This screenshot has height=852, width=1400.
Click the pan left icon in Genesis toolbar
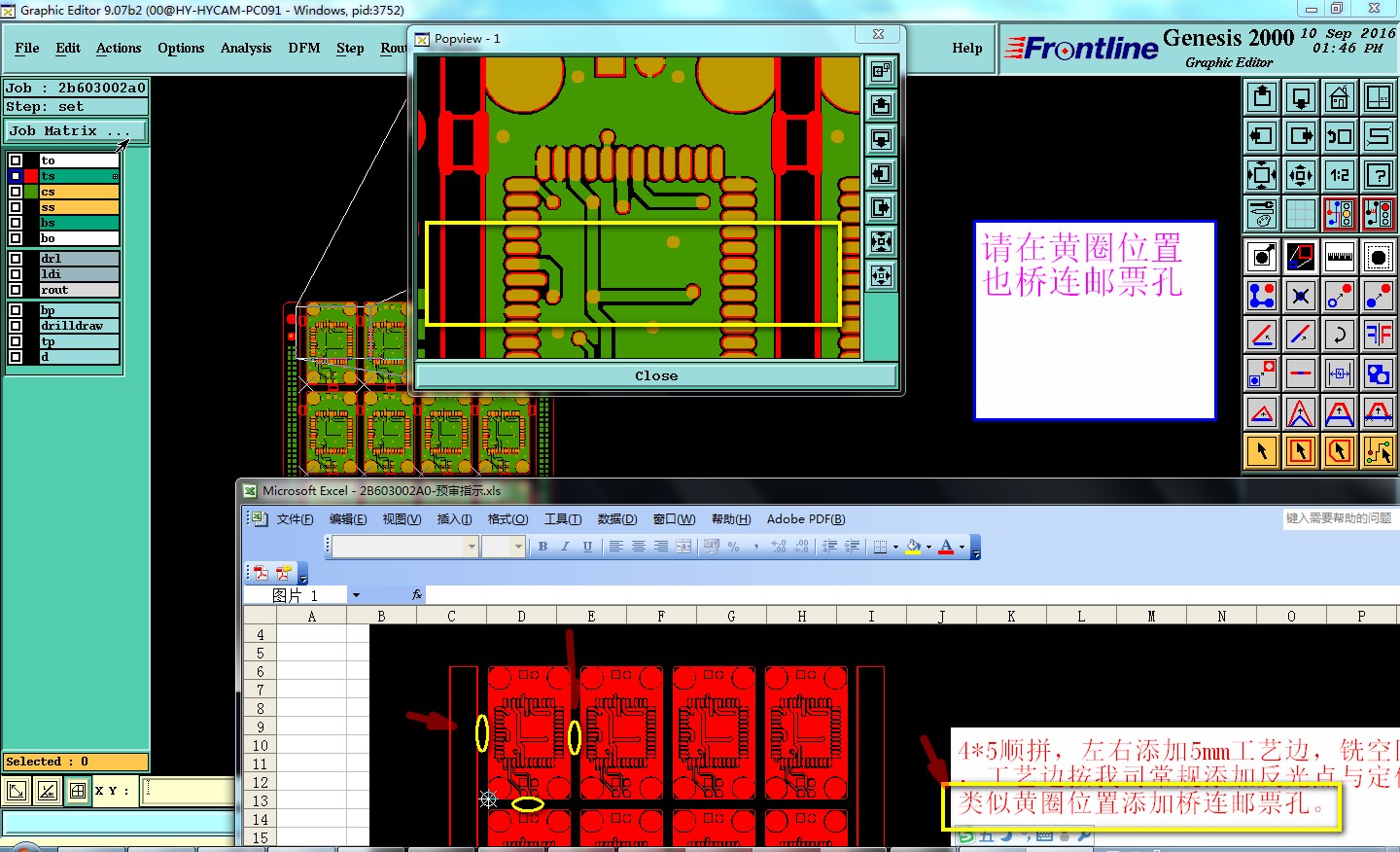[1262, 136]
